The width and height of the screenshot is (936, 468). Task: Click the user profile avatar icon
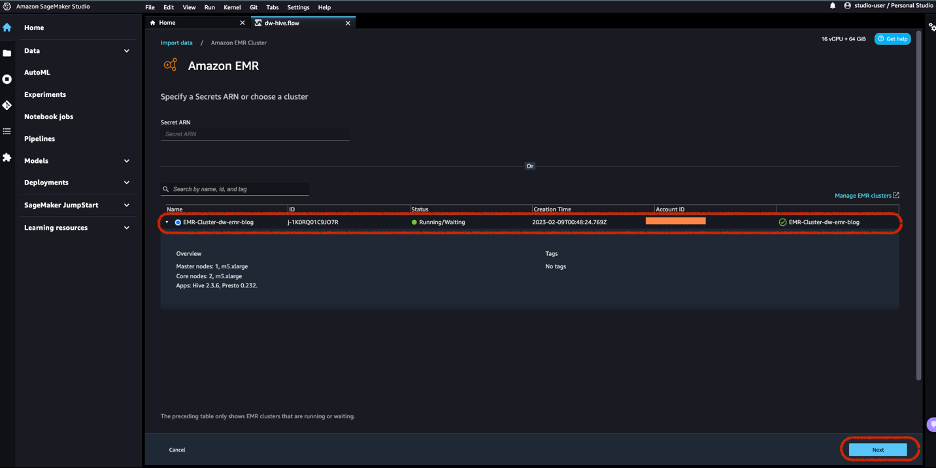847,5
